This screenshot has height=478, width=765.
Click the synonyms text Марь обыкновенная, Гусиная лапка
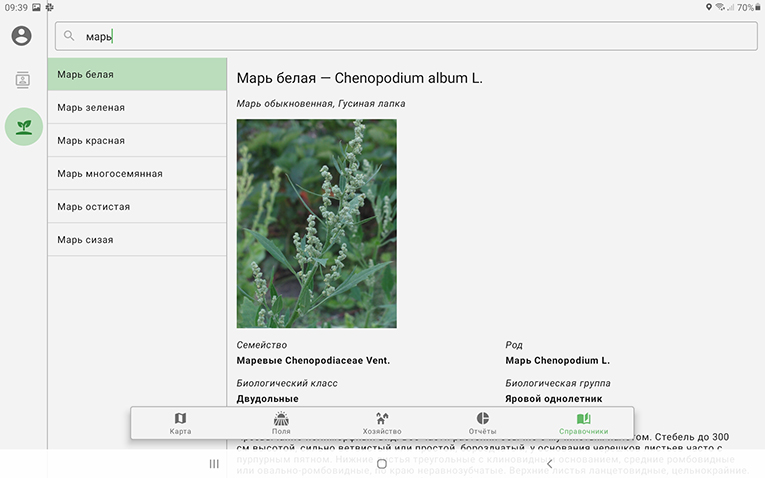click(321, 103)
